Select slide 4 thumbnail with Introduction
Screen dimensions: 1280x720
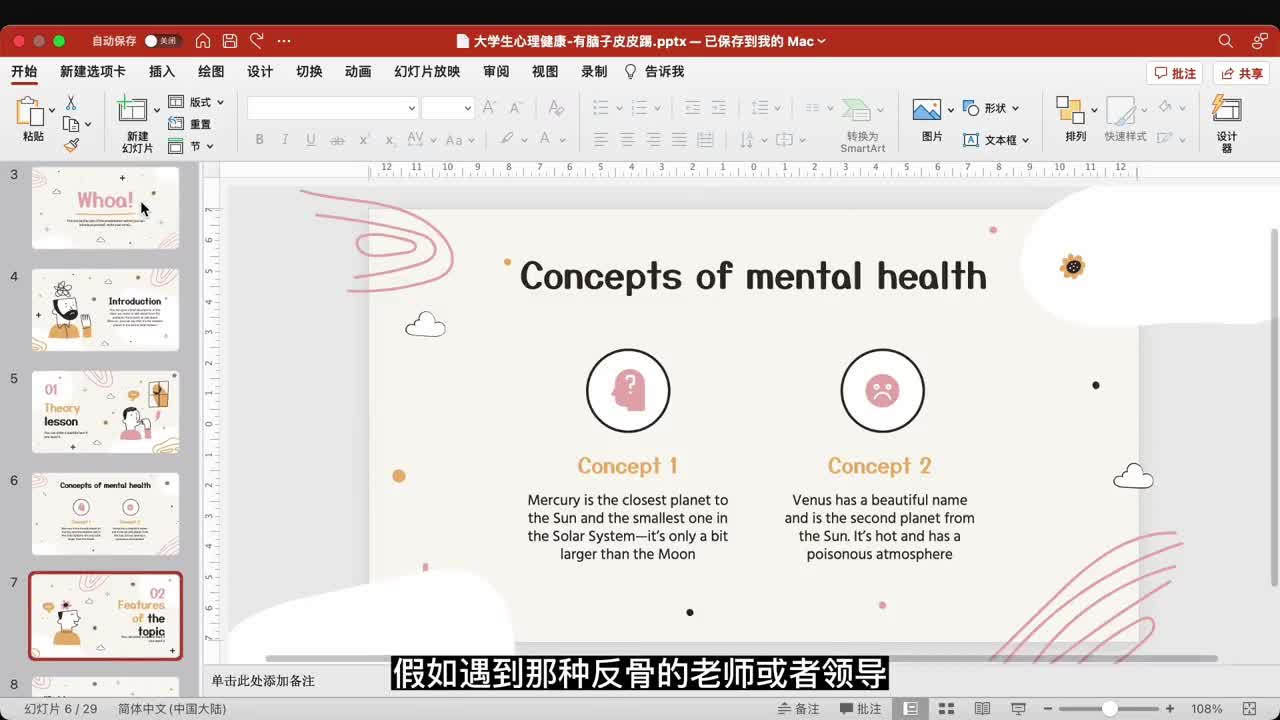coord(105,310)
